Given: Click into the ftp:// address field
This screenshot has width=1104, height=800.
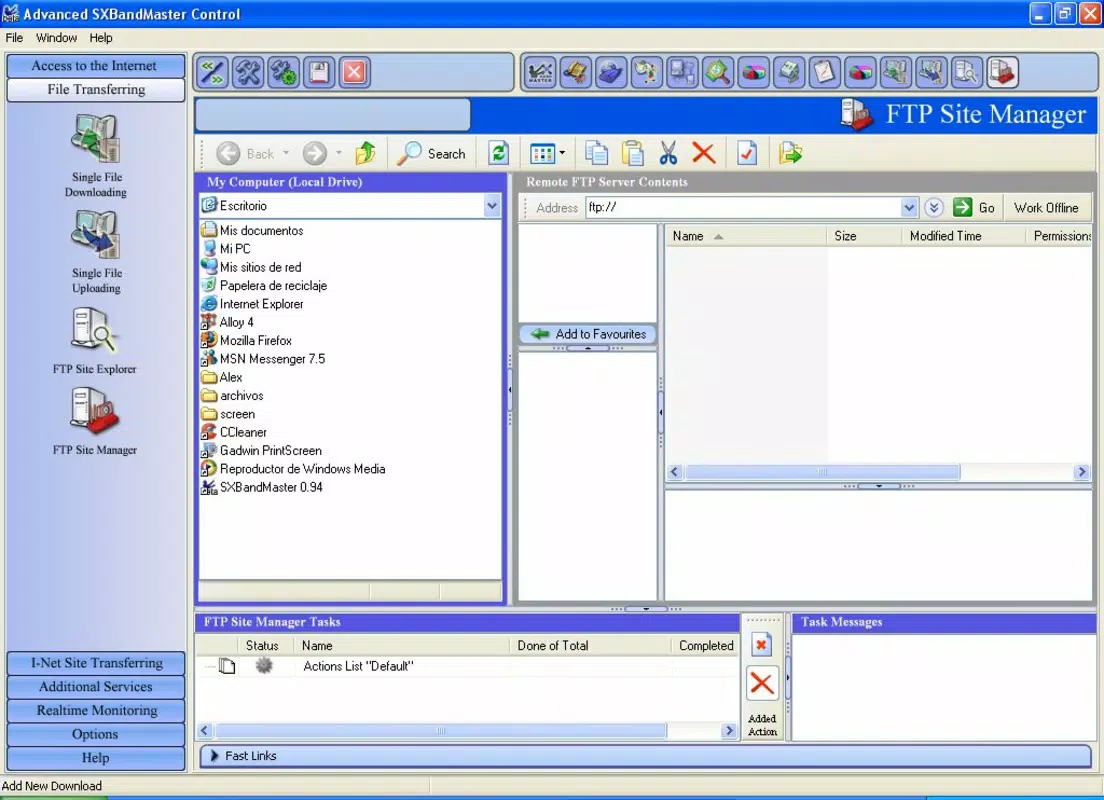Looking at the screenshot, I should point(743,208).
